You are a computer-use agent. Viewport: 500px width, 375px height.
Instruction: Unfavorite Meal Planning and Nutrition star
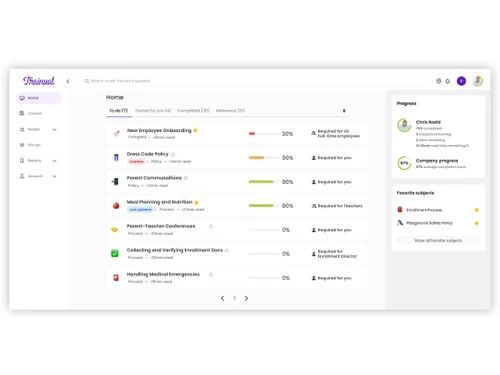point(196,202)
